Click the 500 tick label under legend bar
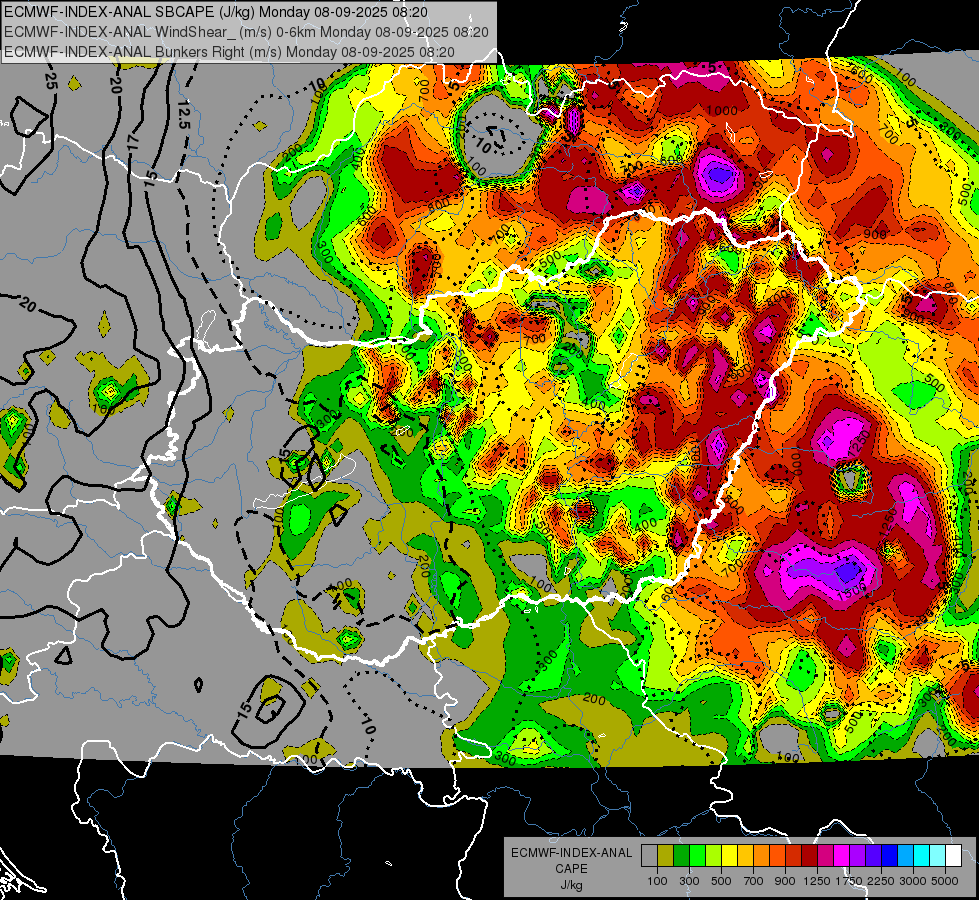Image resolution: width=979 pixels, height=900 pixels. pos(721,881)
